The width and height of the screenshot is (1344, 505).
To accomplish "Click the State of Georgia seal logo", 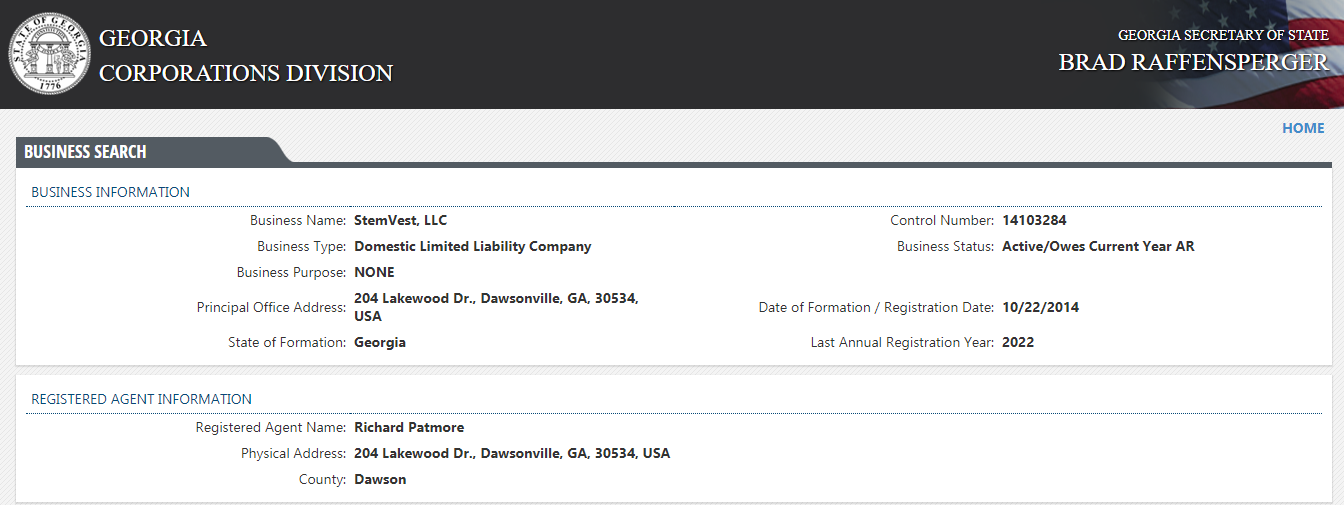I will 49,54.
